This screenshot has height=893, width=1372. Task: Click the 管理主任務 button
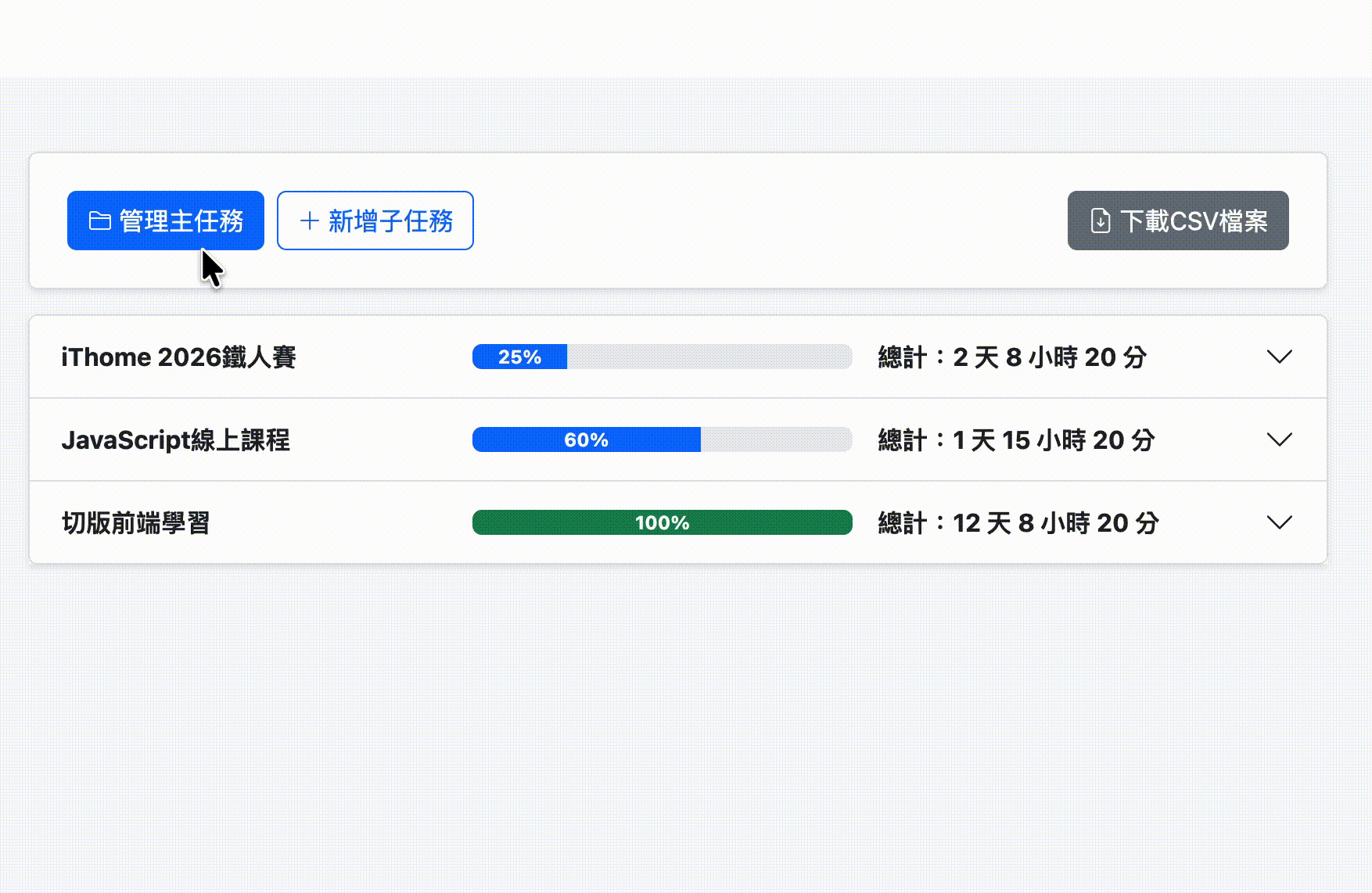click(x=166, y=221)
